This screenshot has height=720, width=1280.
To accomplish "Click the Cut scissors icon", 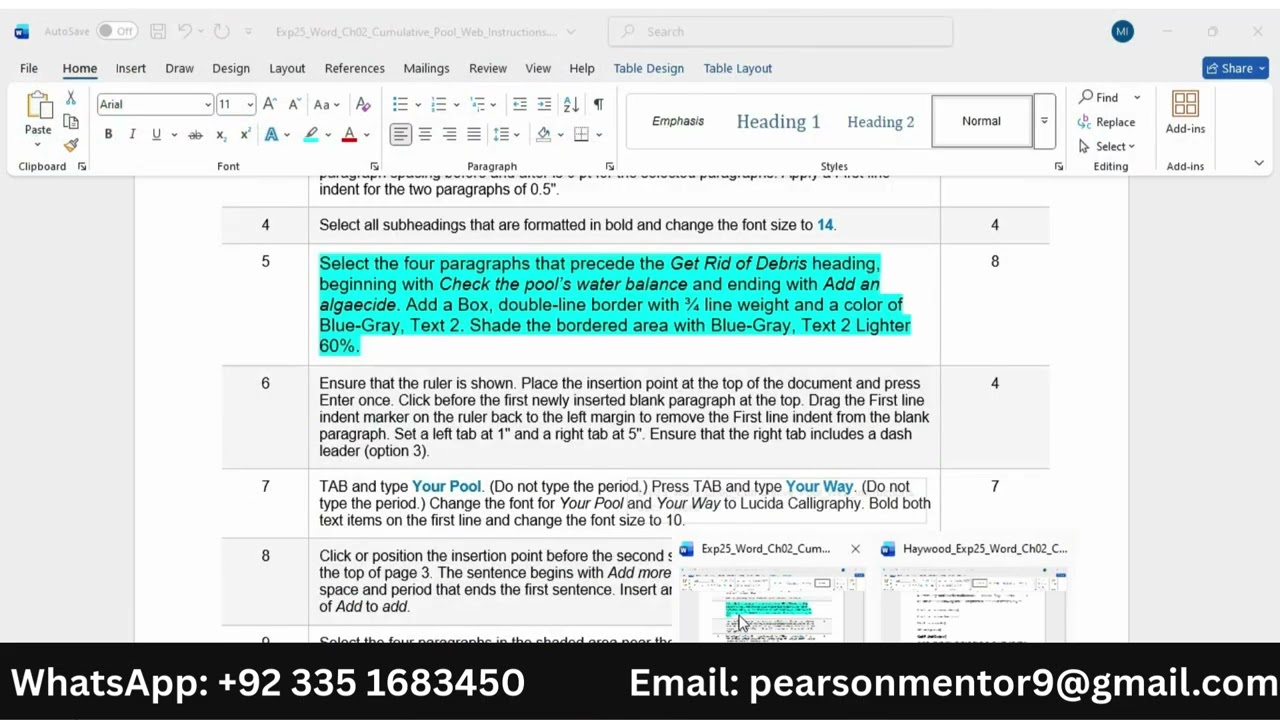I will coord(70,98).
